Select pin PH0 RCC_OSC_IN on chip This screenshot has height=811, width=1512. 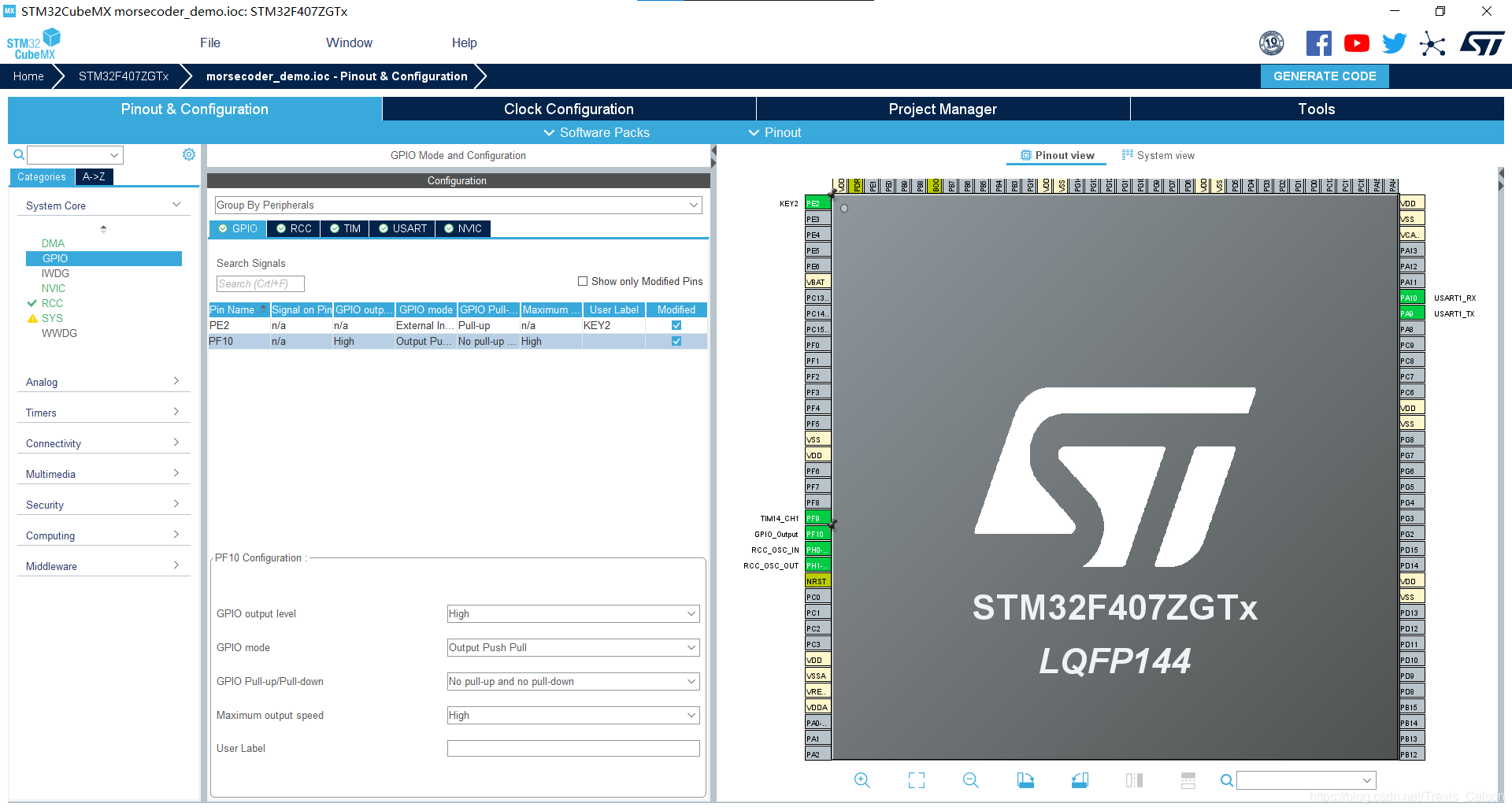[x=817, y=550]
